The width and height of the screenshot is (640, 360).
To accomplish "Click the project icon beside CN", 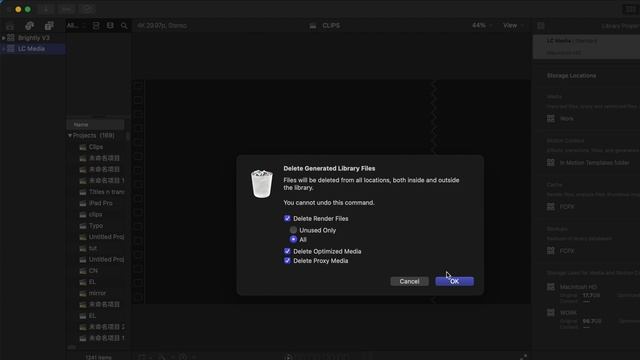I will tap(83, 271).
